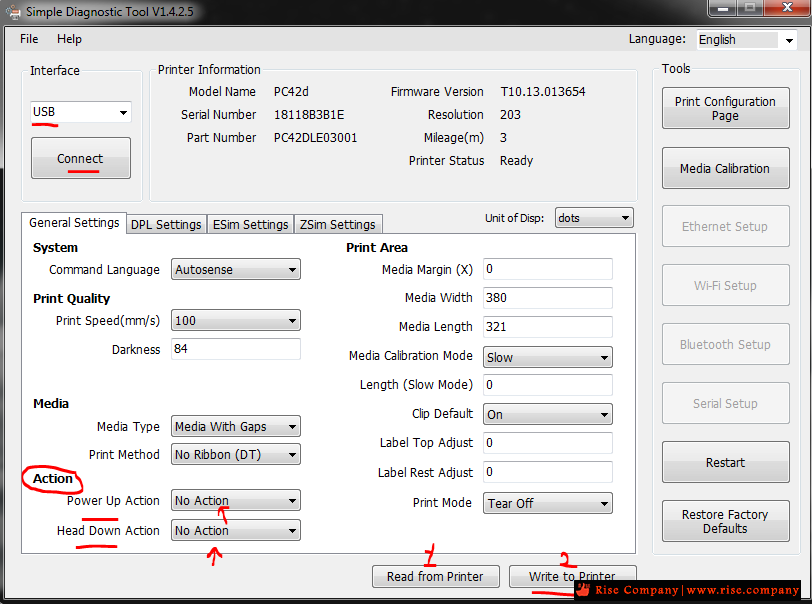Click Print Configuration Page button
Viewport: 812px width, 604px height.
pyautogui.click(x=726, y=108)
